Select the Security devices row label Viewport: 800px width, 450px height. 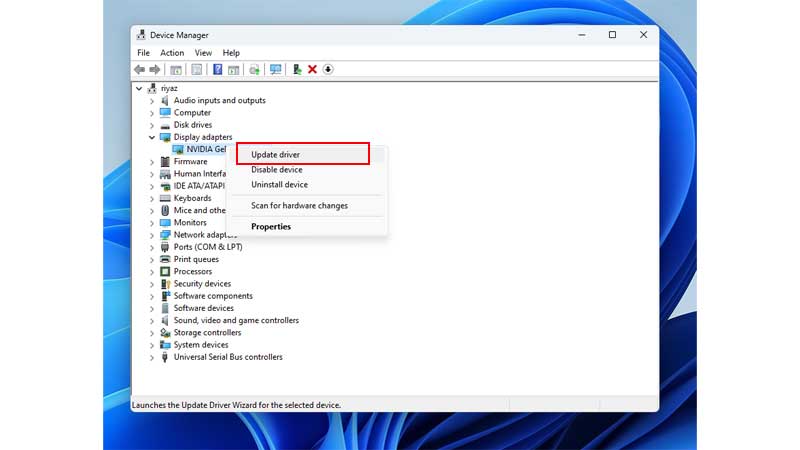click(x=202, y=284)
